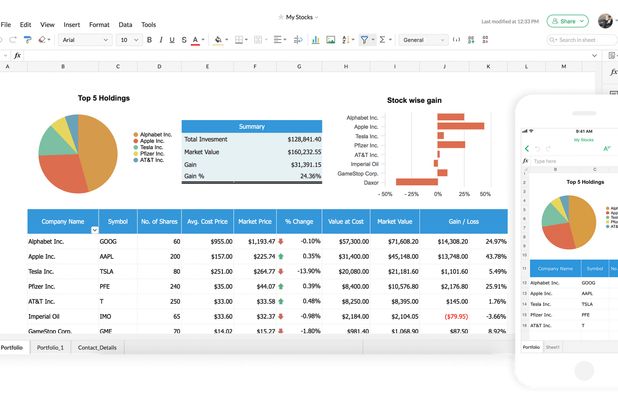Viewport: 618px width, 394px height.
Task: Click the green Share button
Action: coord(568,21)
